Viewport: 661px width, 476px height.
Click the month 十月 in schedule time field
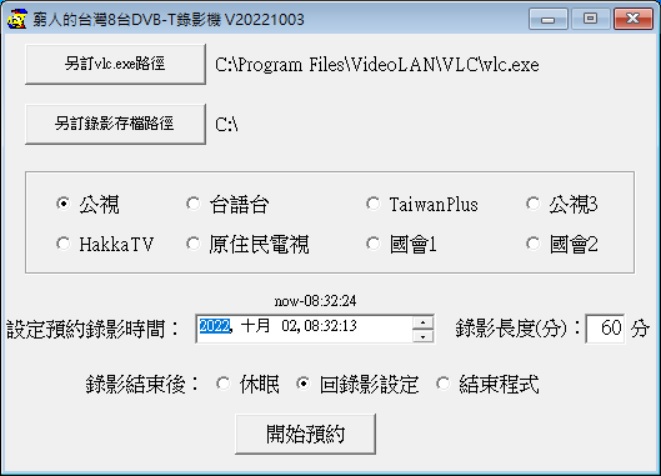[255, 326]
